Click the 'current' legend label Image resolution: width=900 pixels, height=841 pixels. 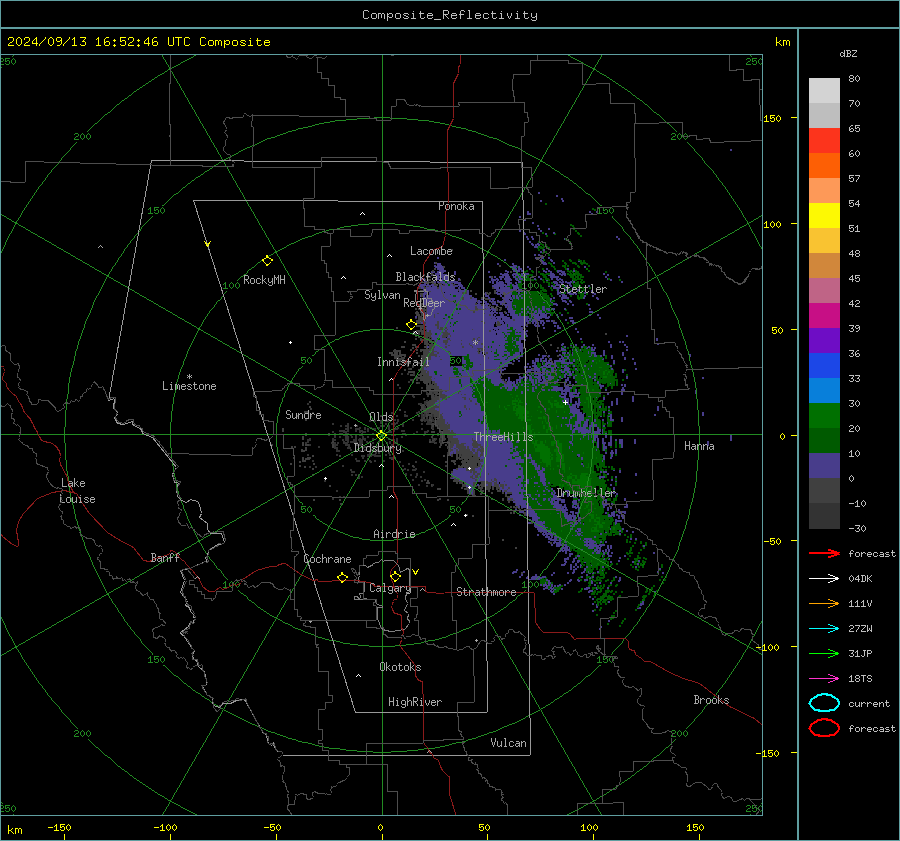tap(869, 703)
